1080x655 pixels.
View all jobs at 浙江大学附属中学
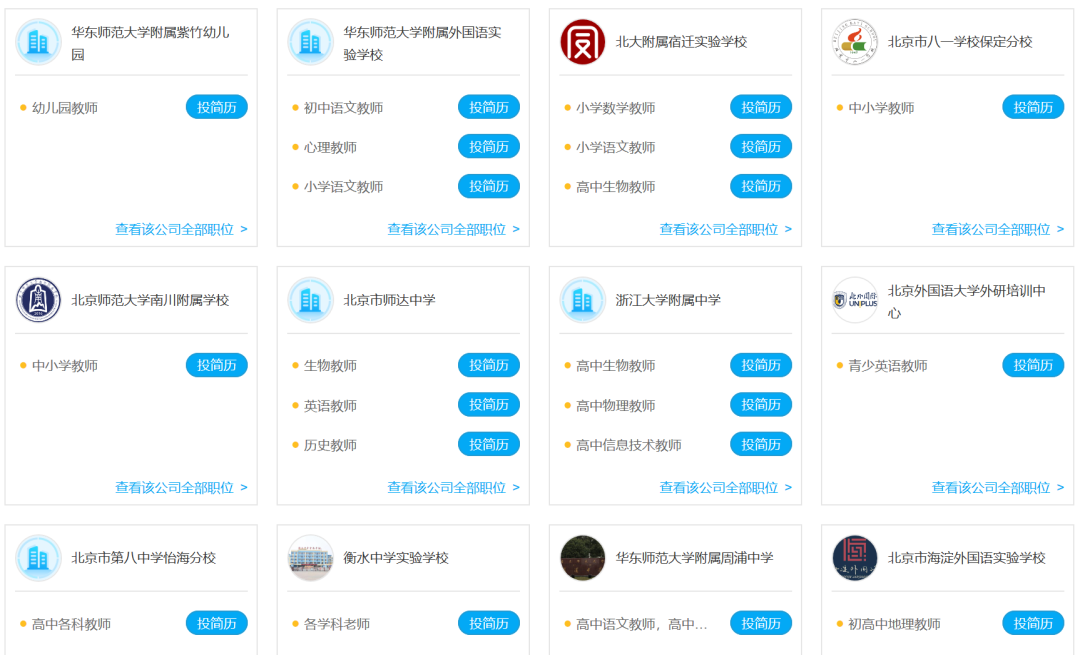click(725, 488)
